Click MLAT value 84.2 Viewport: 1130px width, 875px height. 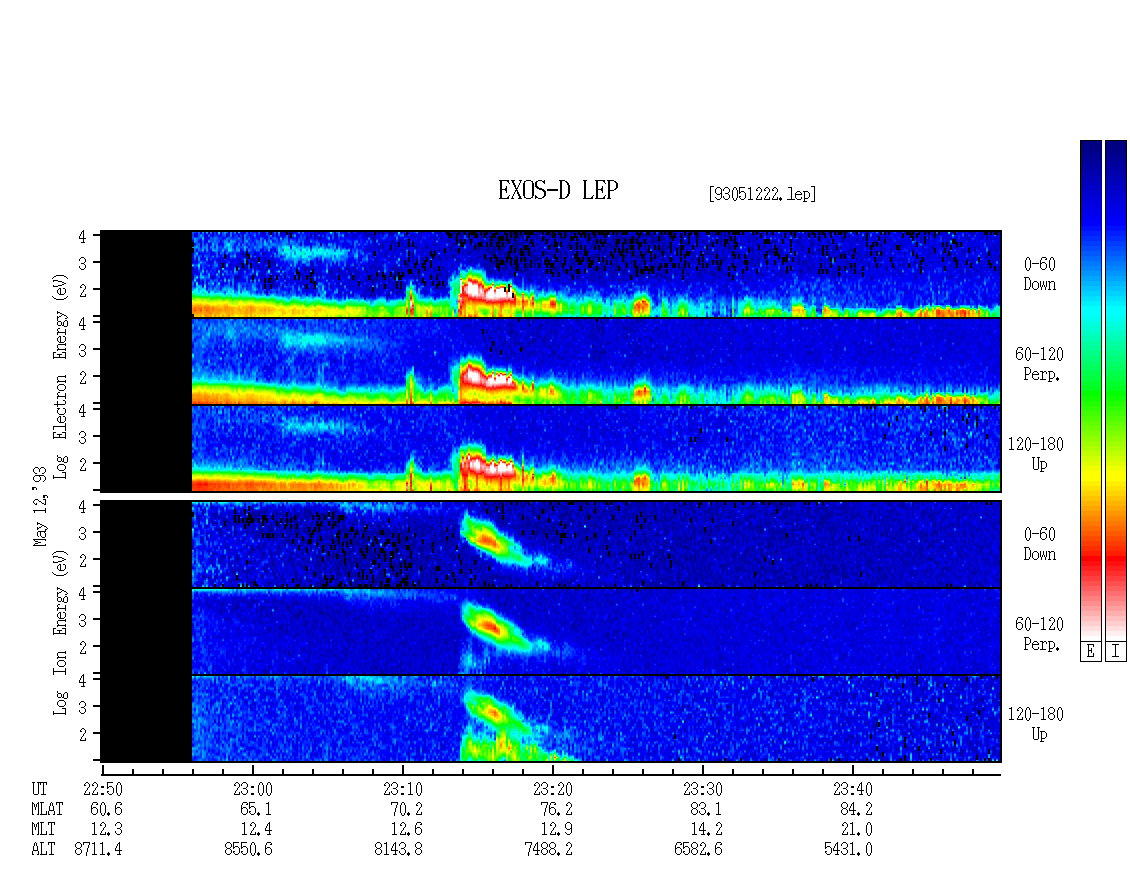tap(856, 809)
